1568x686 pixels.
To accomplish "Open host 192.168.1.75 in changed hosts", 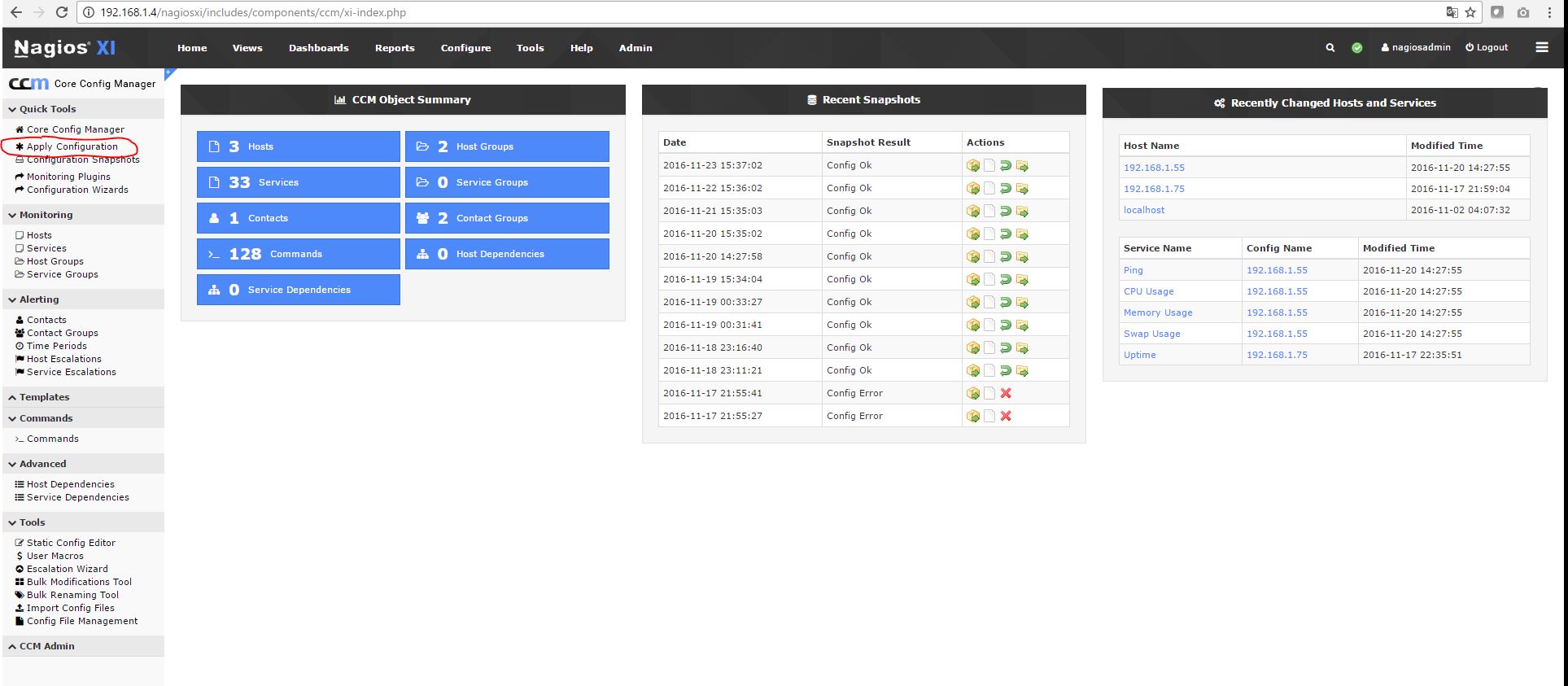I will click(1154, 189).
